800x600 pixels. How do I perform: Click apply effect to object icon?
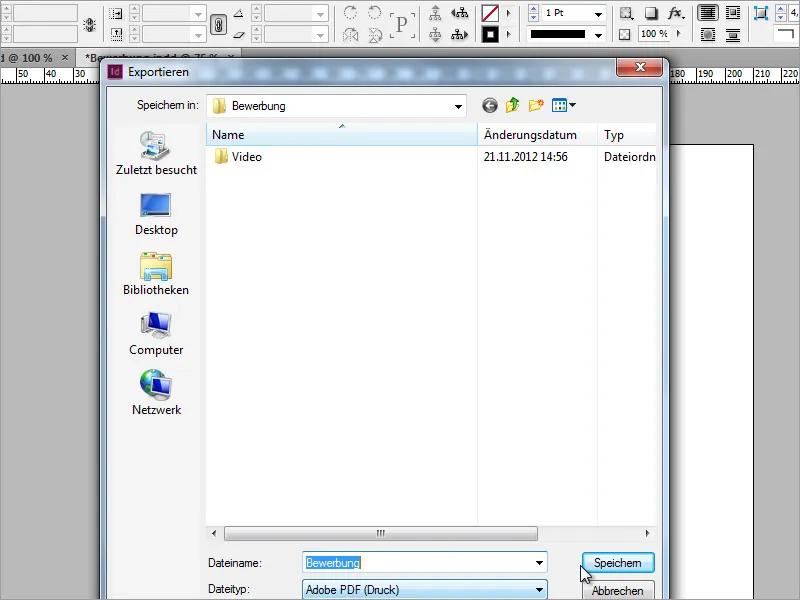(626, 13)
